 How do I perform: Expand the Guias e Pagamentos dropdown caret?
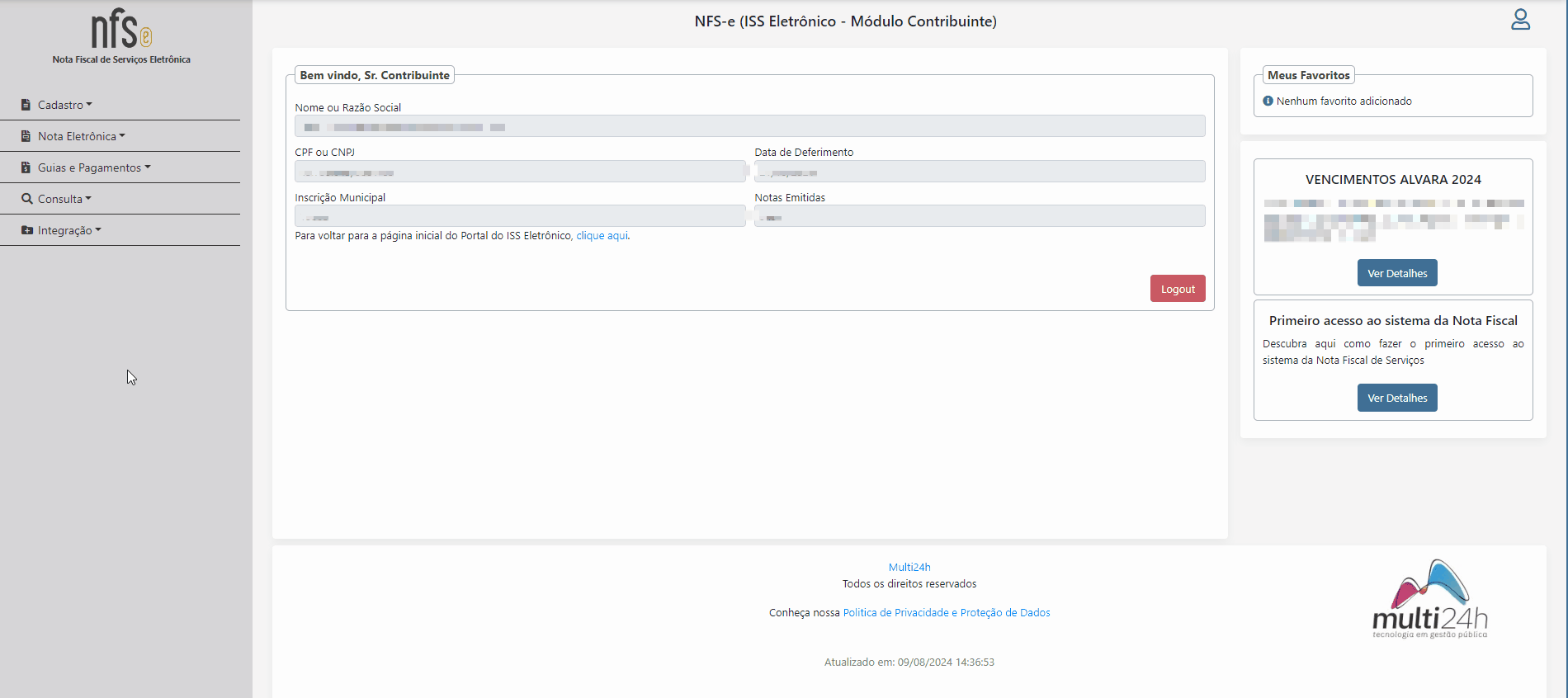[x=148, y=167]
